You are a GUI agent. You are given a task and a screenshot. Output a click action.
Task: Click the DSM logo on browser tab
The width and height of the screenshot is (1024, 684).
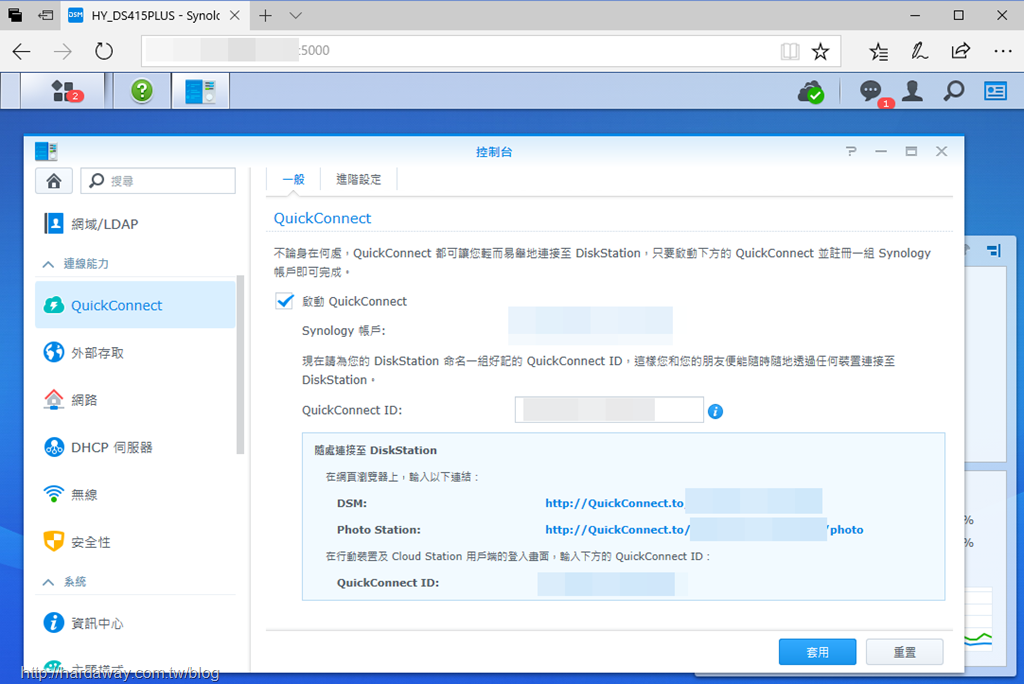tap(76, 15)
